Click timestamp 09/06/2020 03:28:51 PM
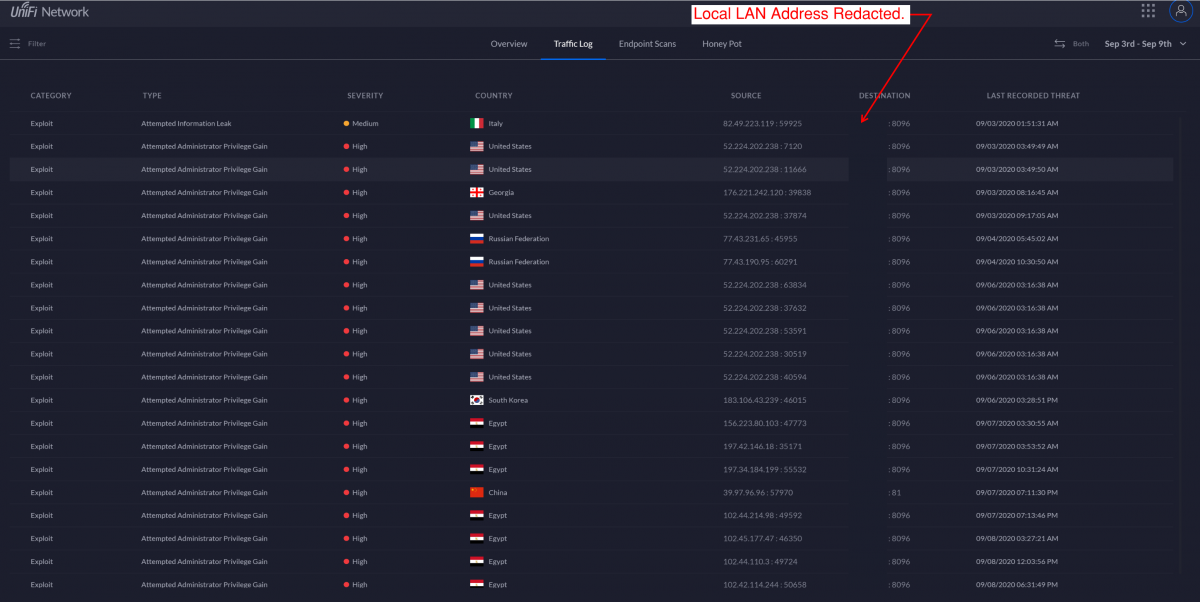This screenshot has width=1200, height=602. coord(1017,400)
